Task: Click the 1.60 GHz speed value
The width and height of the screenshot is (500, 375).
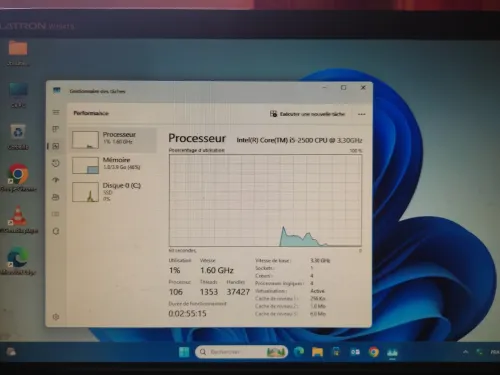Action: [x=217, y=270]
